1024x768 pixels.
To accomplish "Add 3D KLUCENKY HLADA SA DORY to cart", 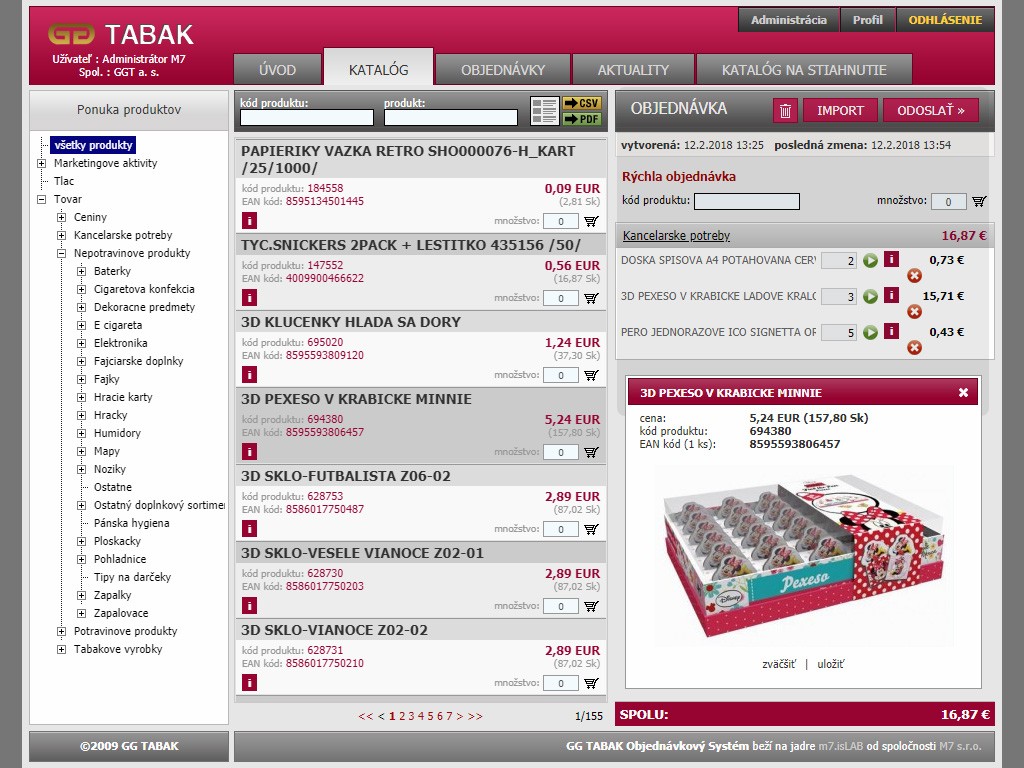I will (591, 375).
